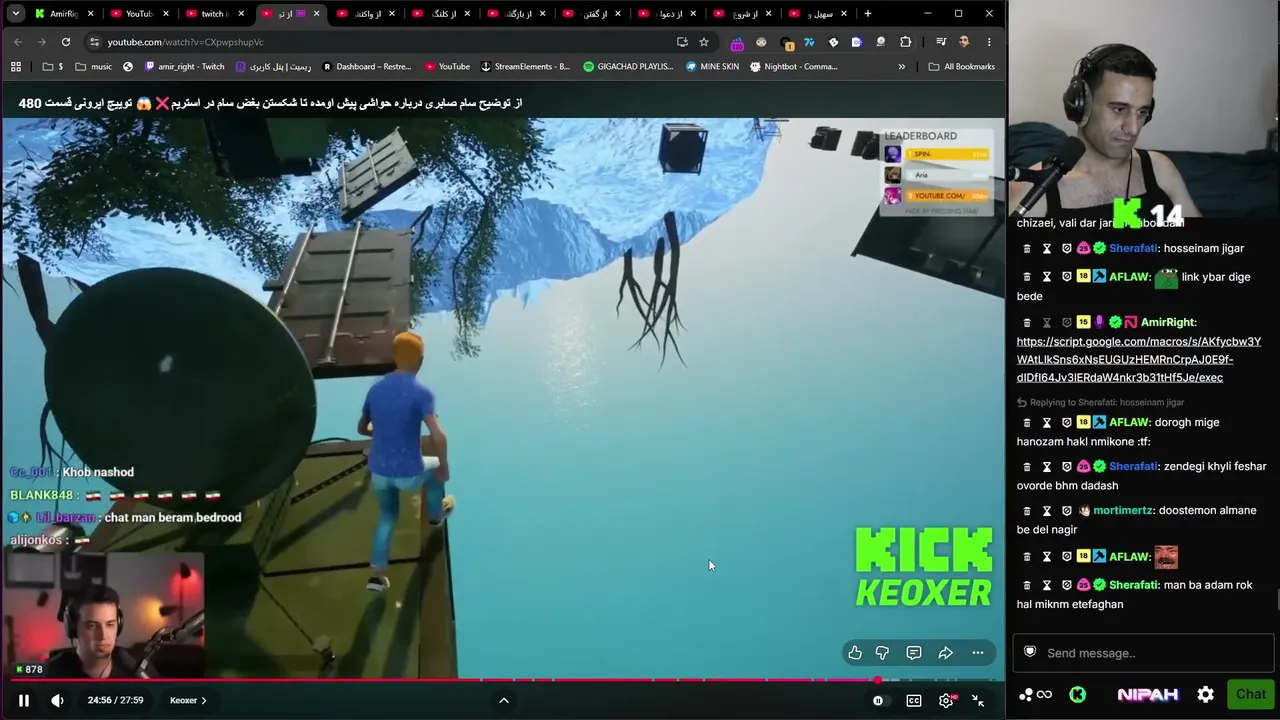Screen dimensions: 1280x720
Task: Open more actions menu on the player
Action: [x=978, y=653]
